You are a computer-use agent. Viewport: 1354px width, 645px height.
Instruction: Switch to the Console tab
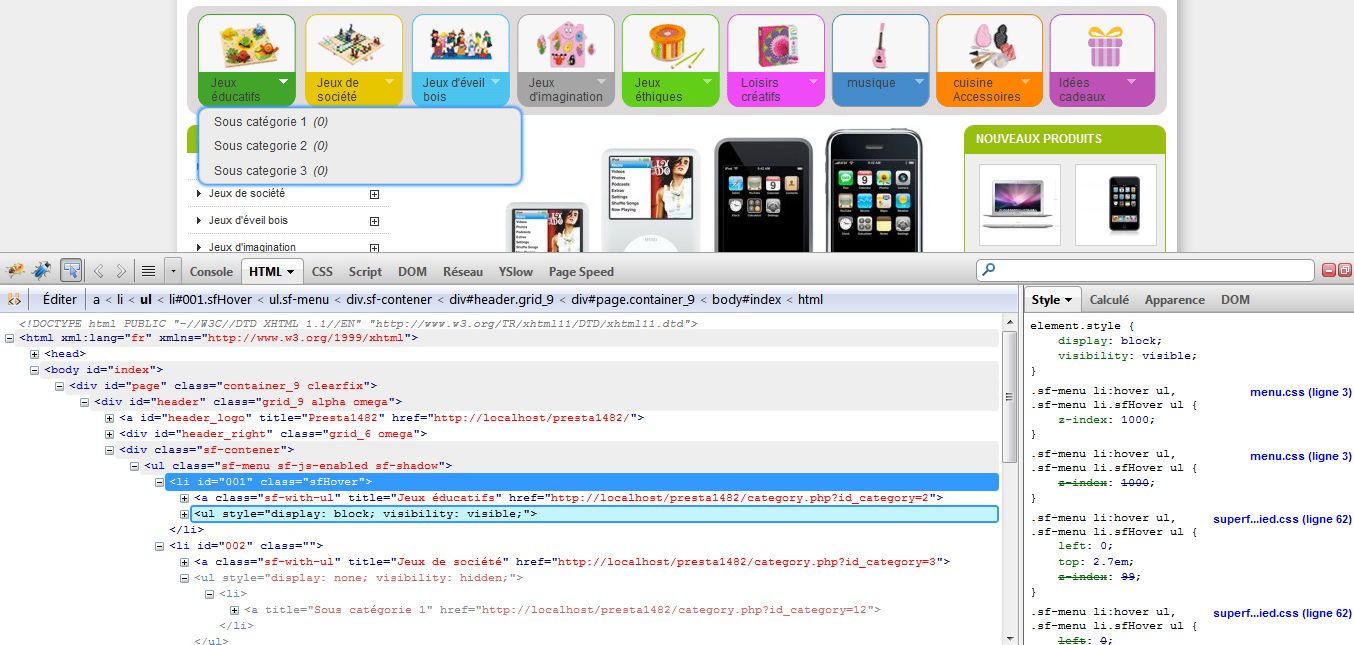(x=211, y=271)
